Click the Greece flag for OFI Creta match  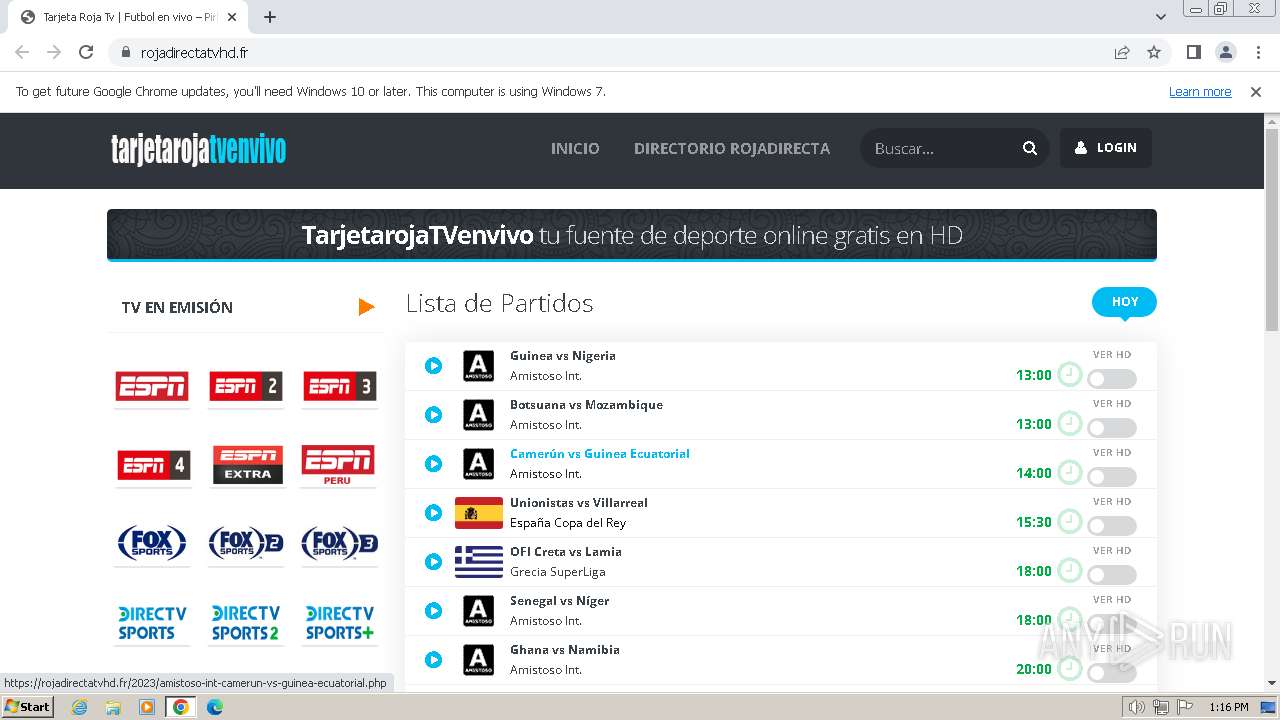click(479, 562)
